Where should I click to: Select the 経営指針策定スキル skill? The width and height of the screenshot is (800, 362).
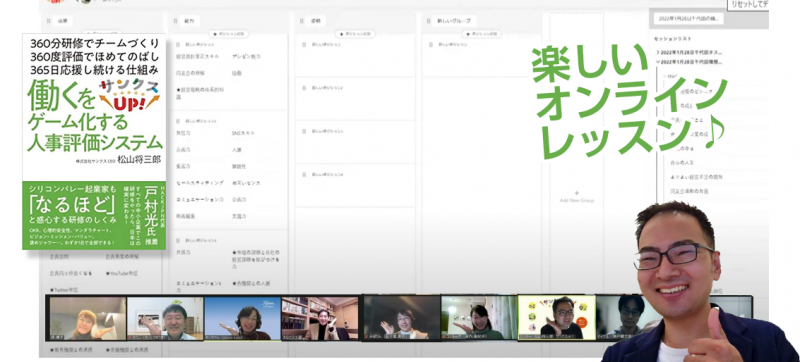pos(196,57)
